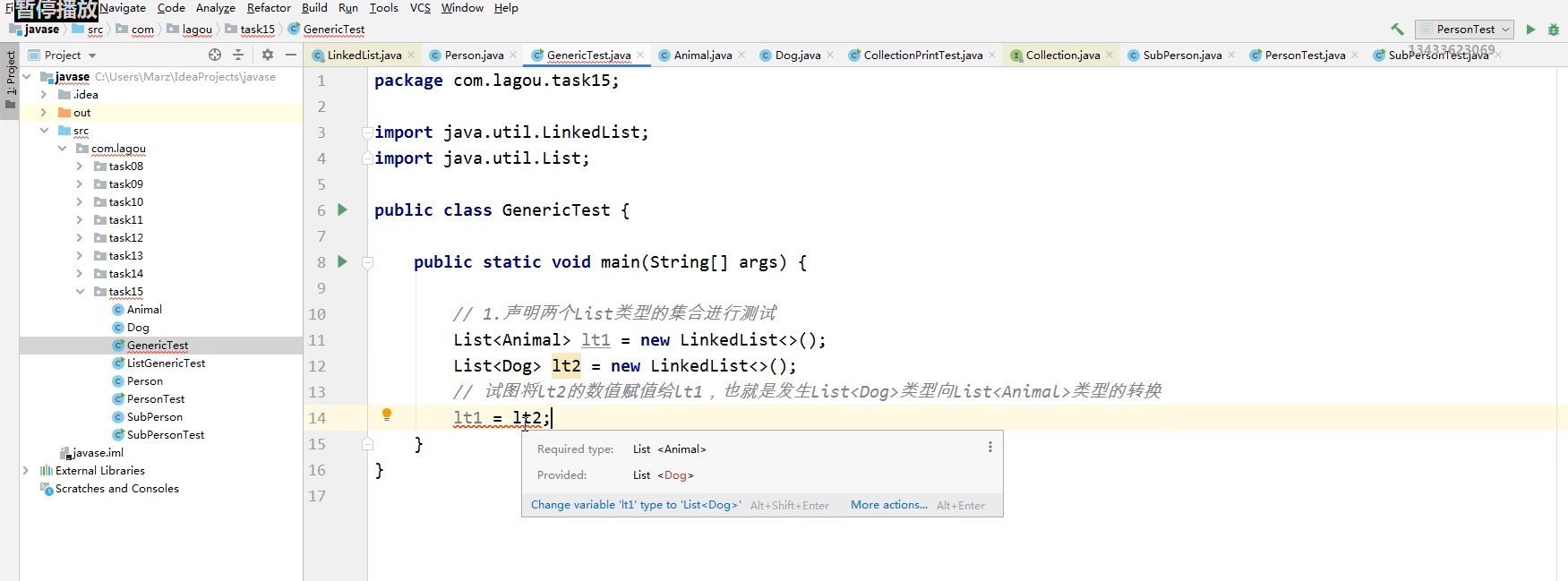
Task: Hide the Project panel with minus icon
Action: 291,55
